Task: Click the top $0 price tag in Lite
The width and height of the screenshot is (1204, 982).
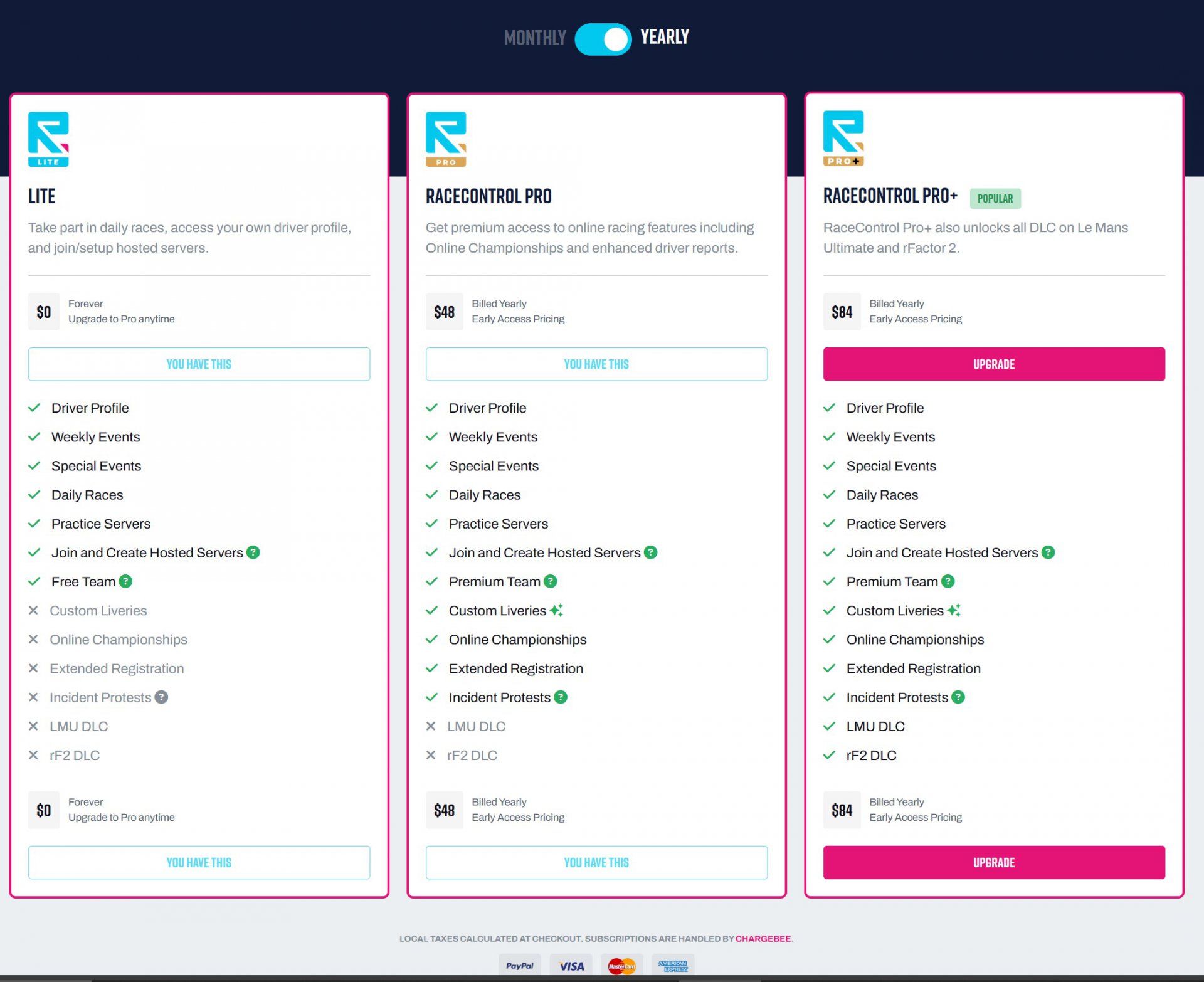Action: (44, 312)
